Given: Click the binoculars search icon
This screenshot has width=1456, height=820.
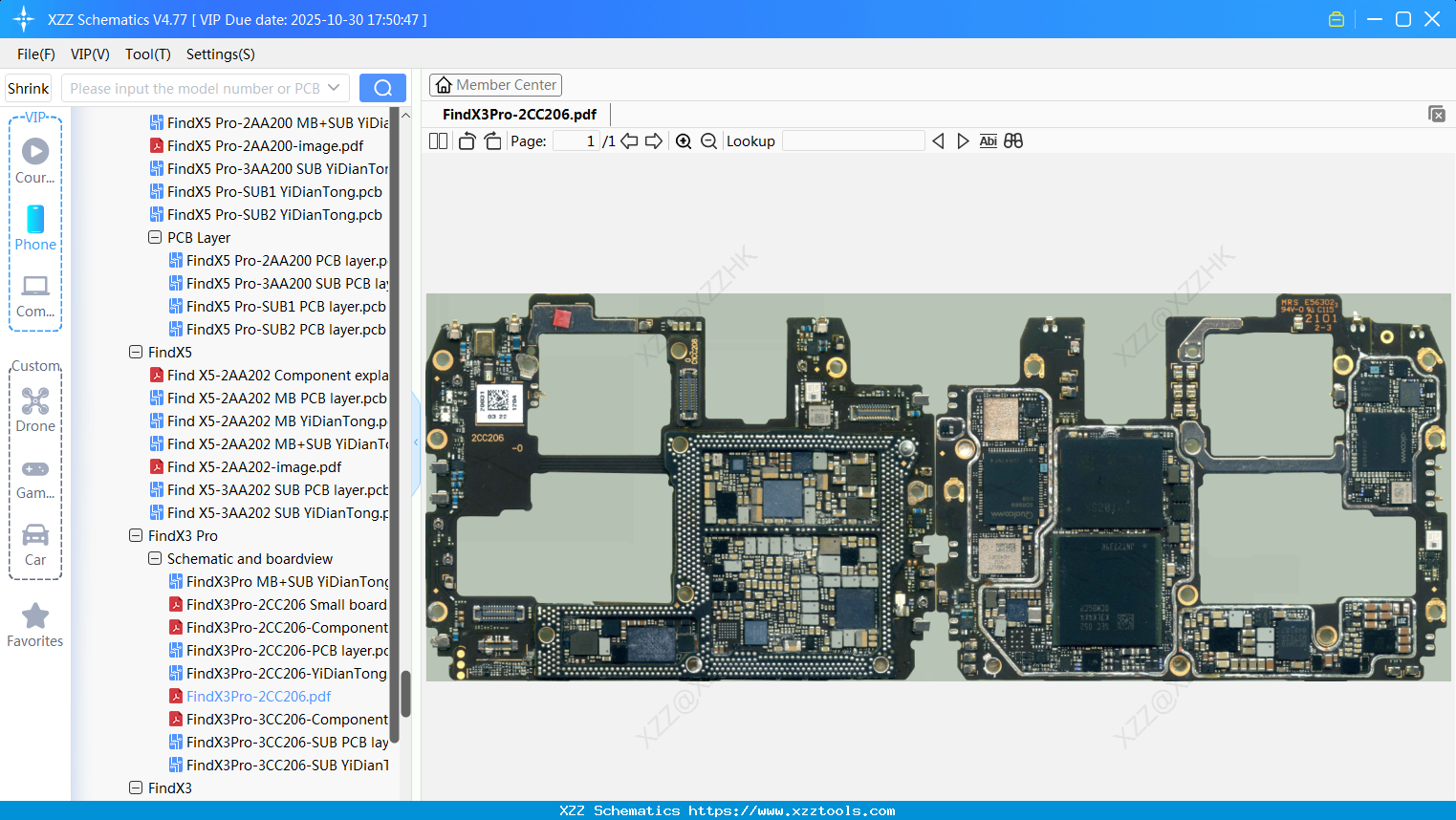Looking at the screenshot, I should click(1013, 141).
